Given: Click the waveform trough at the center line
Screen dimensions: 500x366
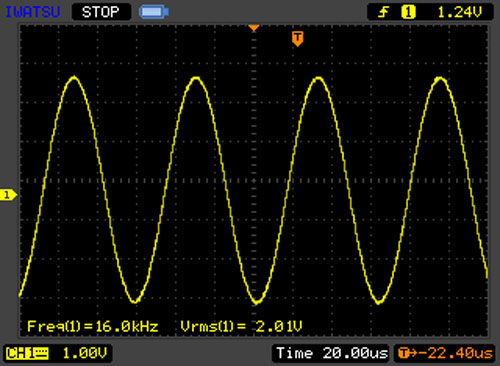Looking at the screenshot, I should click(x=256, y=302).
